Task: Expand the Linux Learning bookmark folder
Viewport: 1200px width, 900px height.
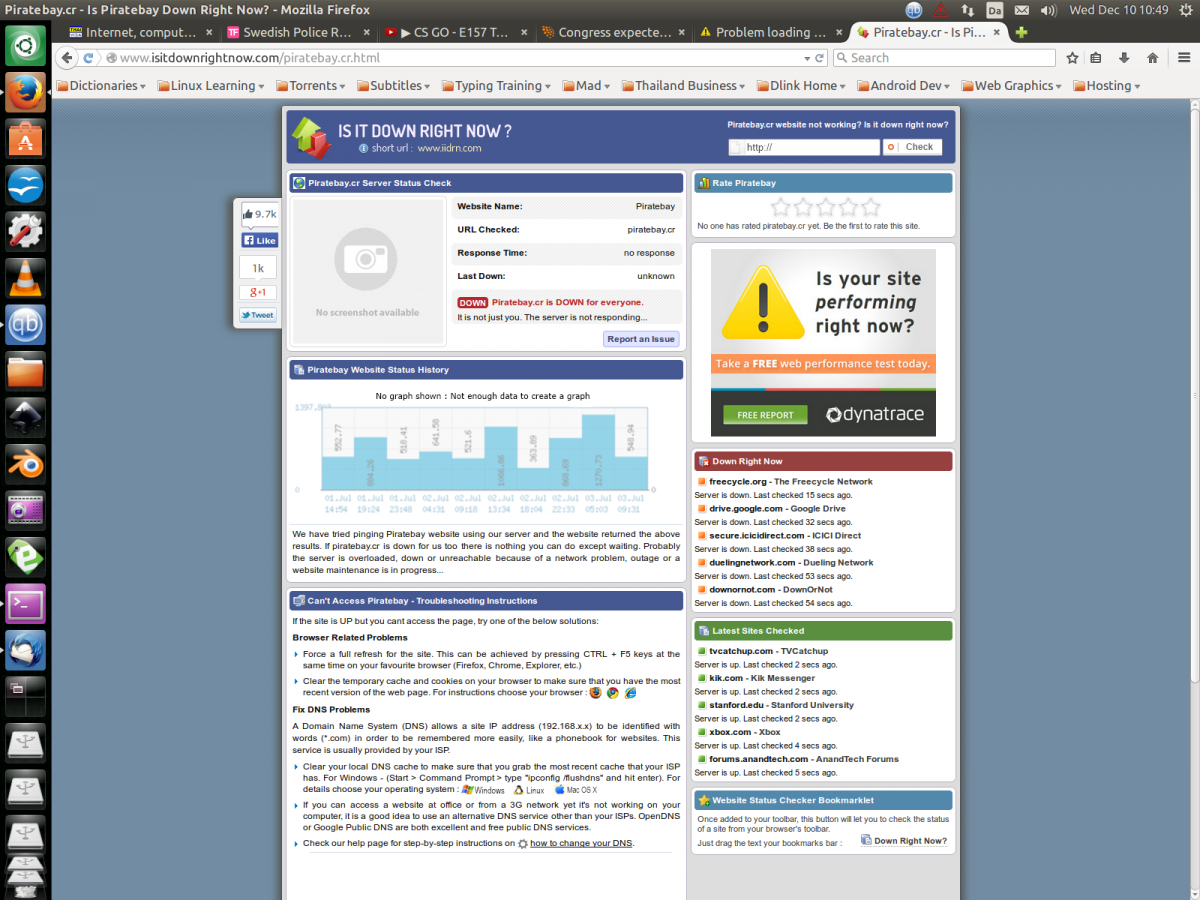Action: pyautogui.click(x=211, y=86)
